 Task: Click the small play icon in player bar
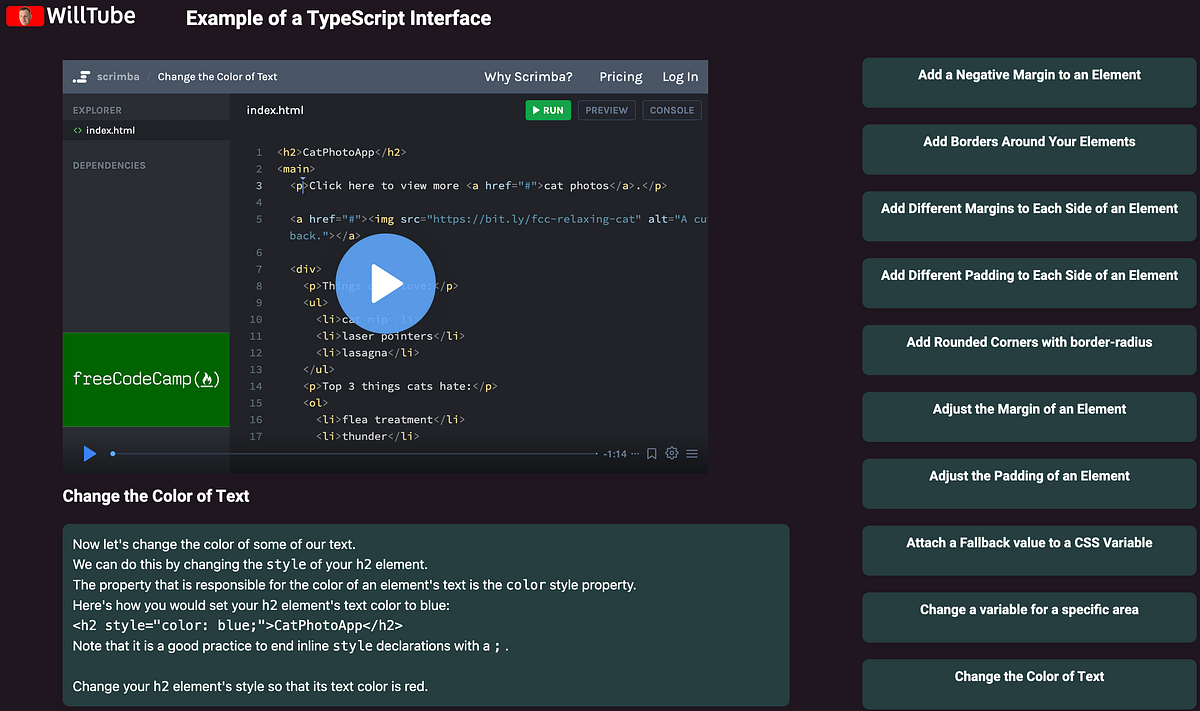pos(90,454)
